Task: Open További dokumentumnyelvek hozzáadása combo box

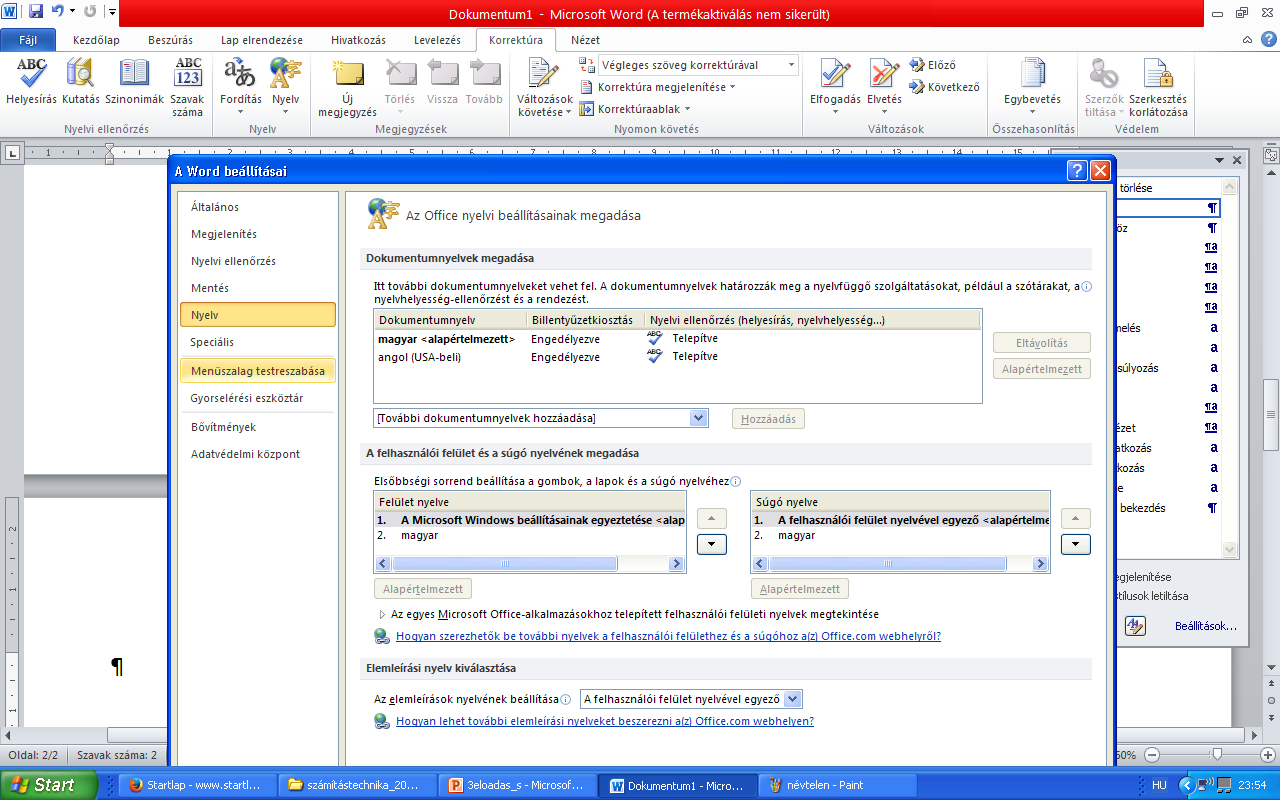Action: point(541,418)
